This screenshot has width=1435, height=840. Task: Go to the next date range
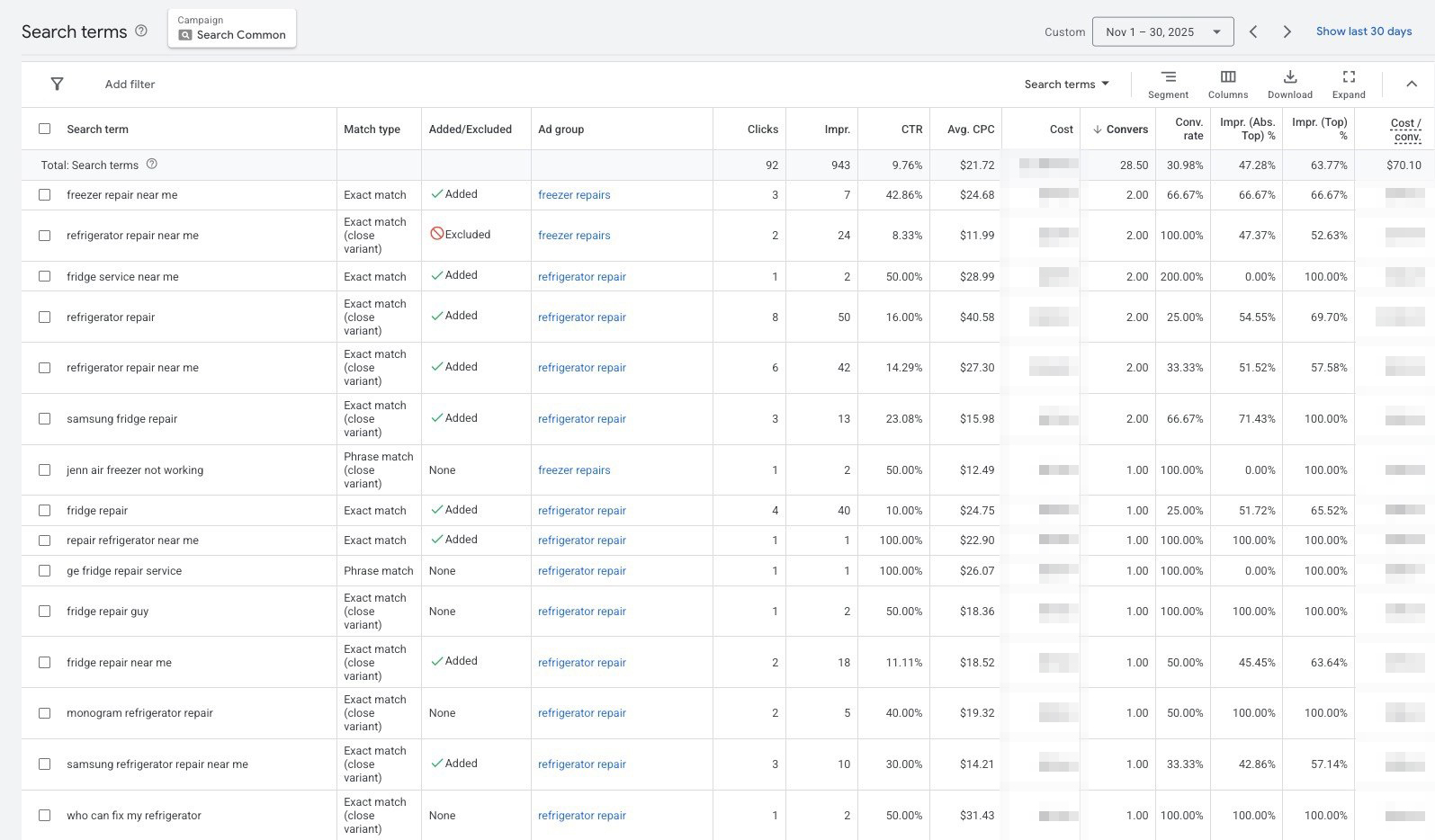tap(1287, 31)
